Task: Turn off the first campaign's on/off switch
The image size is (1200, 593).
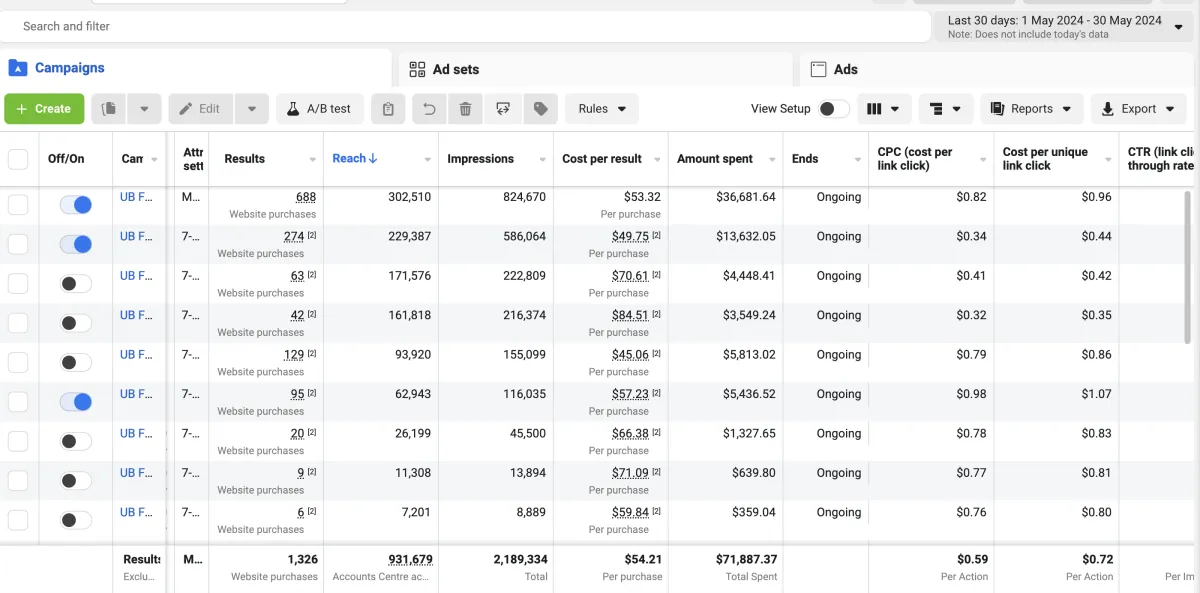Action: 76,205
